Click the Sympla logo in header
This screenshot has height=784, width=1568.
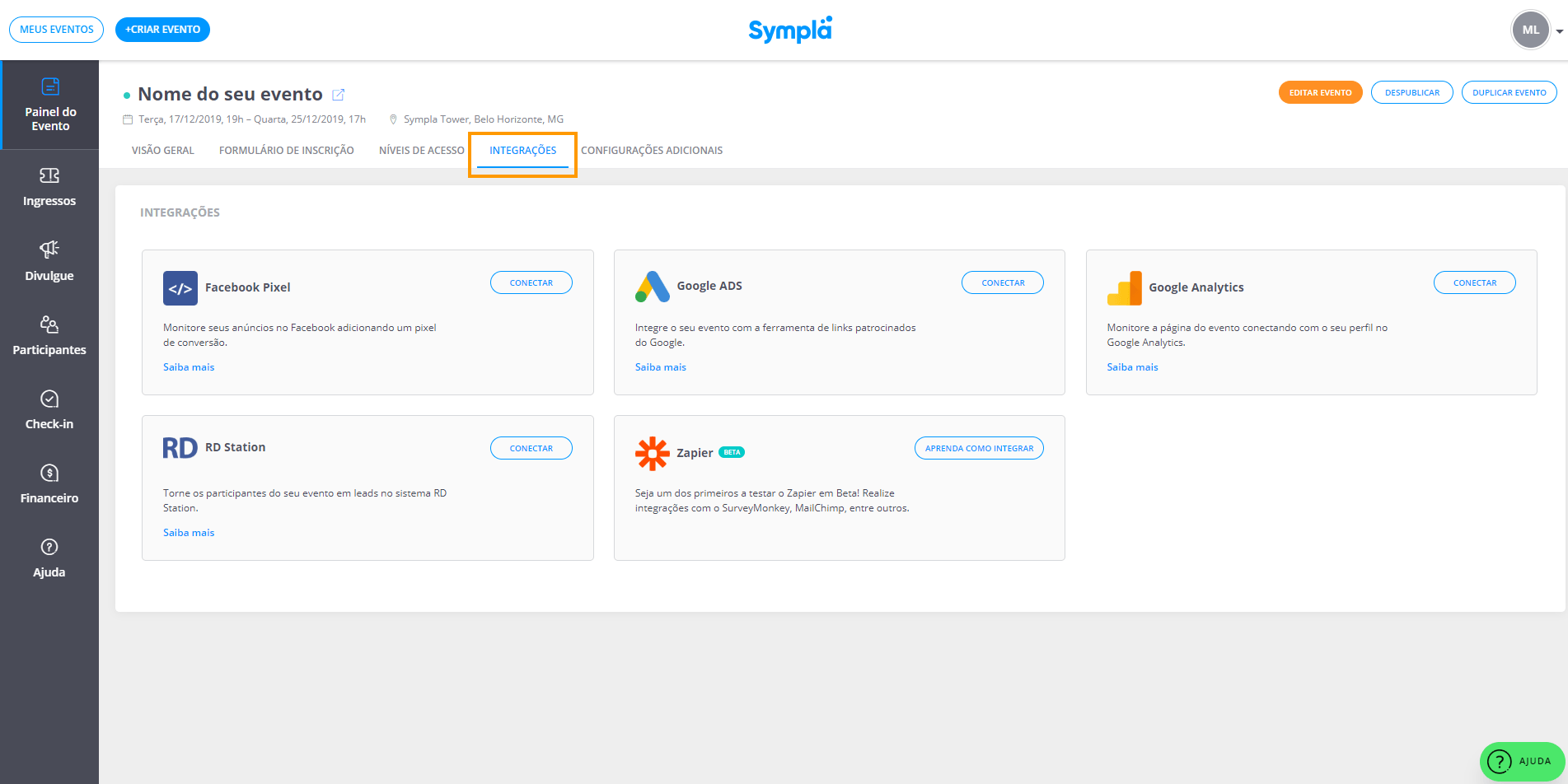(x=790, y=30)
